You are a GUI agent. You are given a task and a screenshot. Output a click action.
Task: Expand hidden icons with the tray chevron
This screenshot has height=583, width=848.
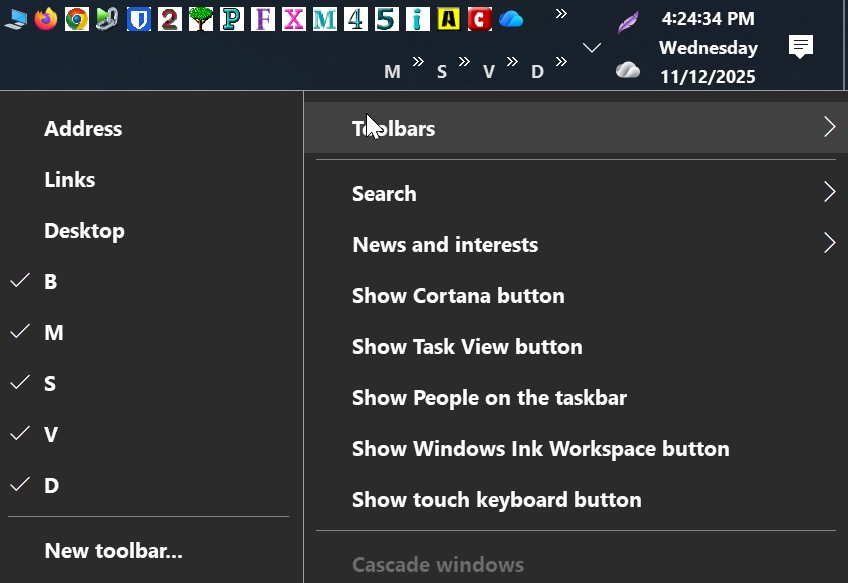(x=592, y=46)
